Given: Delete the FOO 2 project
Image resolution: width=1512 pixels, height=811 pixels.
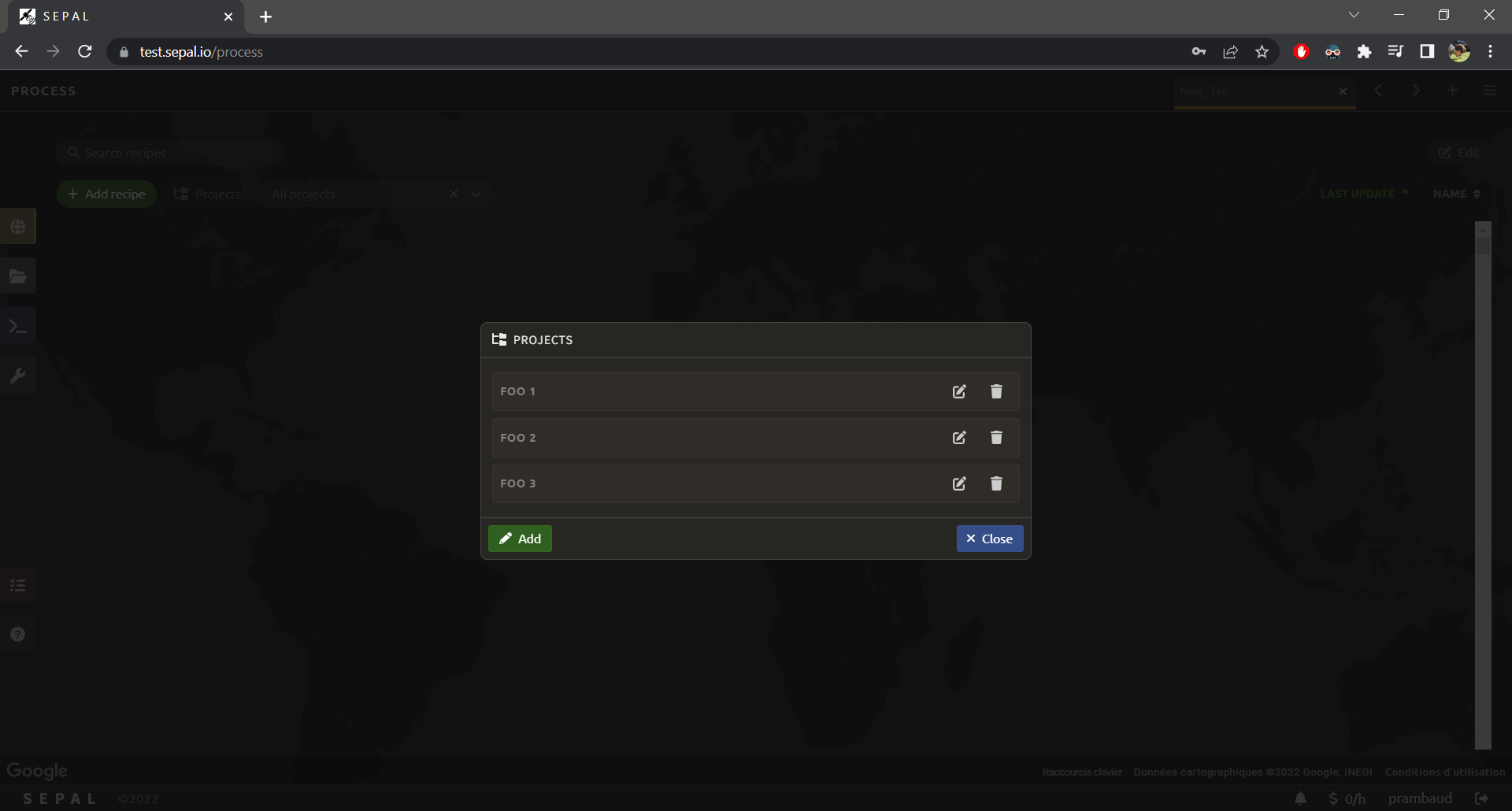Looking at the screenshot, I should 996,438.
